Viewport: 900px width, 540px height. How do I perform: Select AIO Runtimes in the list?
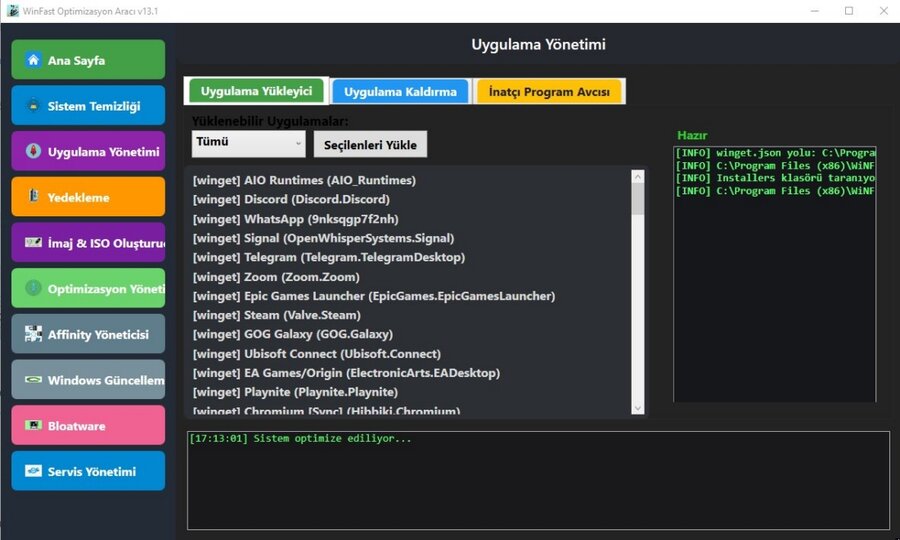tap(408, 180)
